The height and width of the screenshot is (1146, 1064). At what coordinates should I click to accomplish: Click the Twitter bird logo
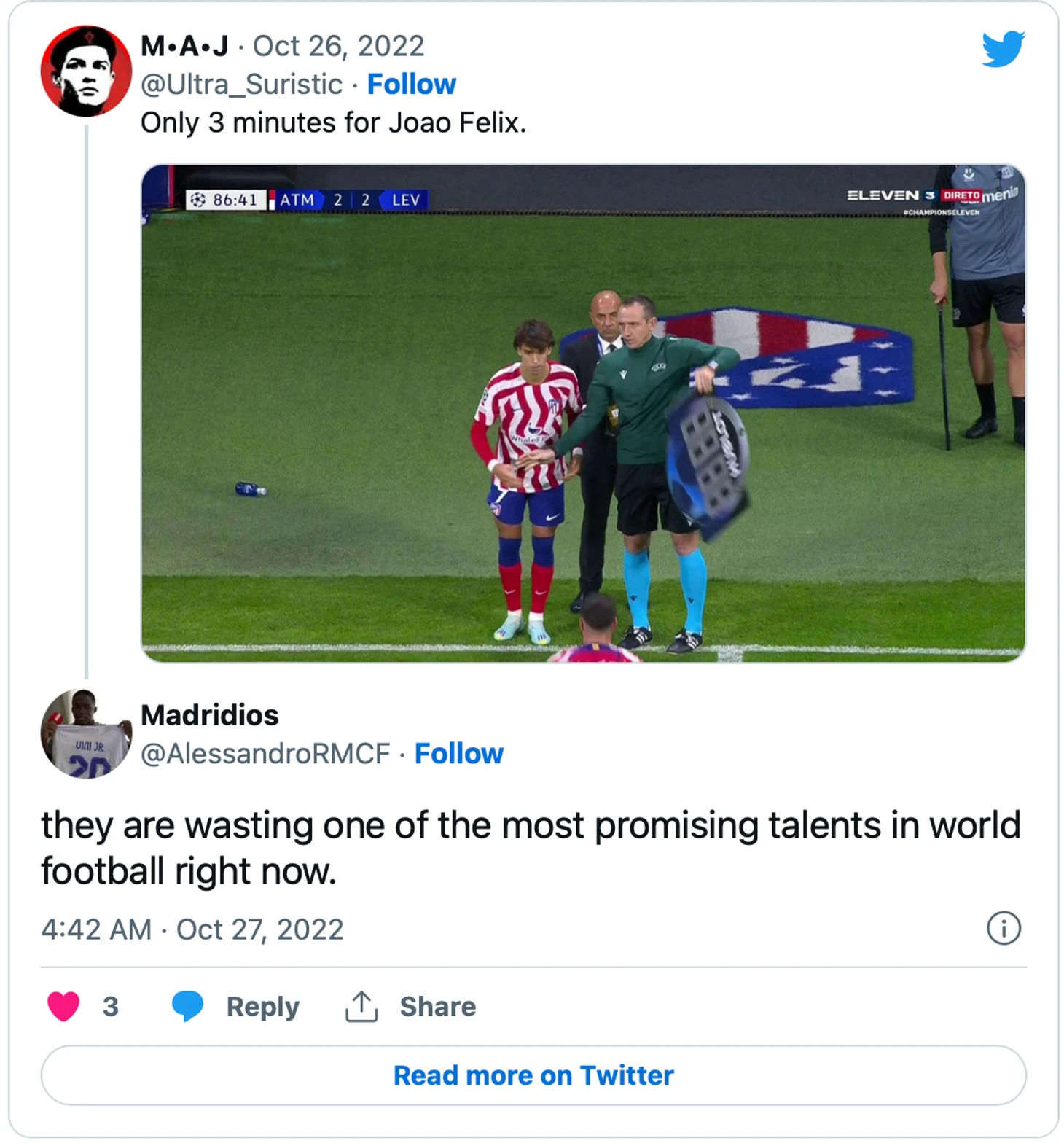pyautogui.click(x=1003, y=49)
